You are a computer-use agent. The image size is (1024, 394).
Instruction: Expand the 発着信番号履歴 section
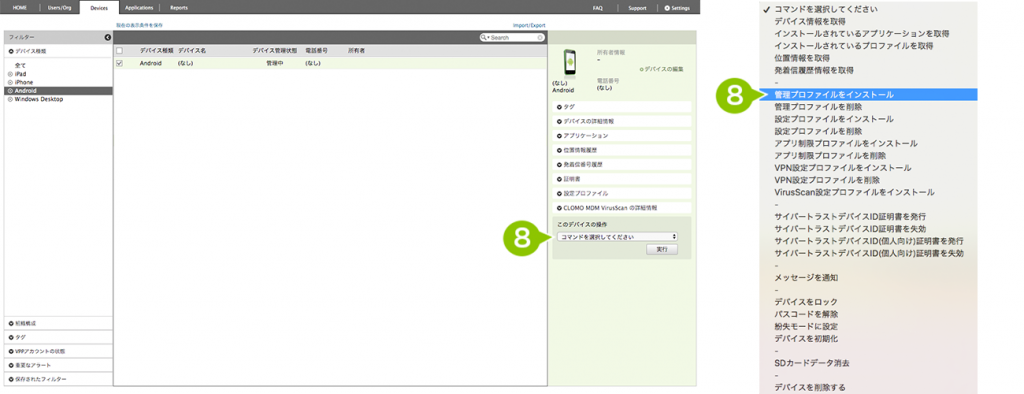coord(622,164)
